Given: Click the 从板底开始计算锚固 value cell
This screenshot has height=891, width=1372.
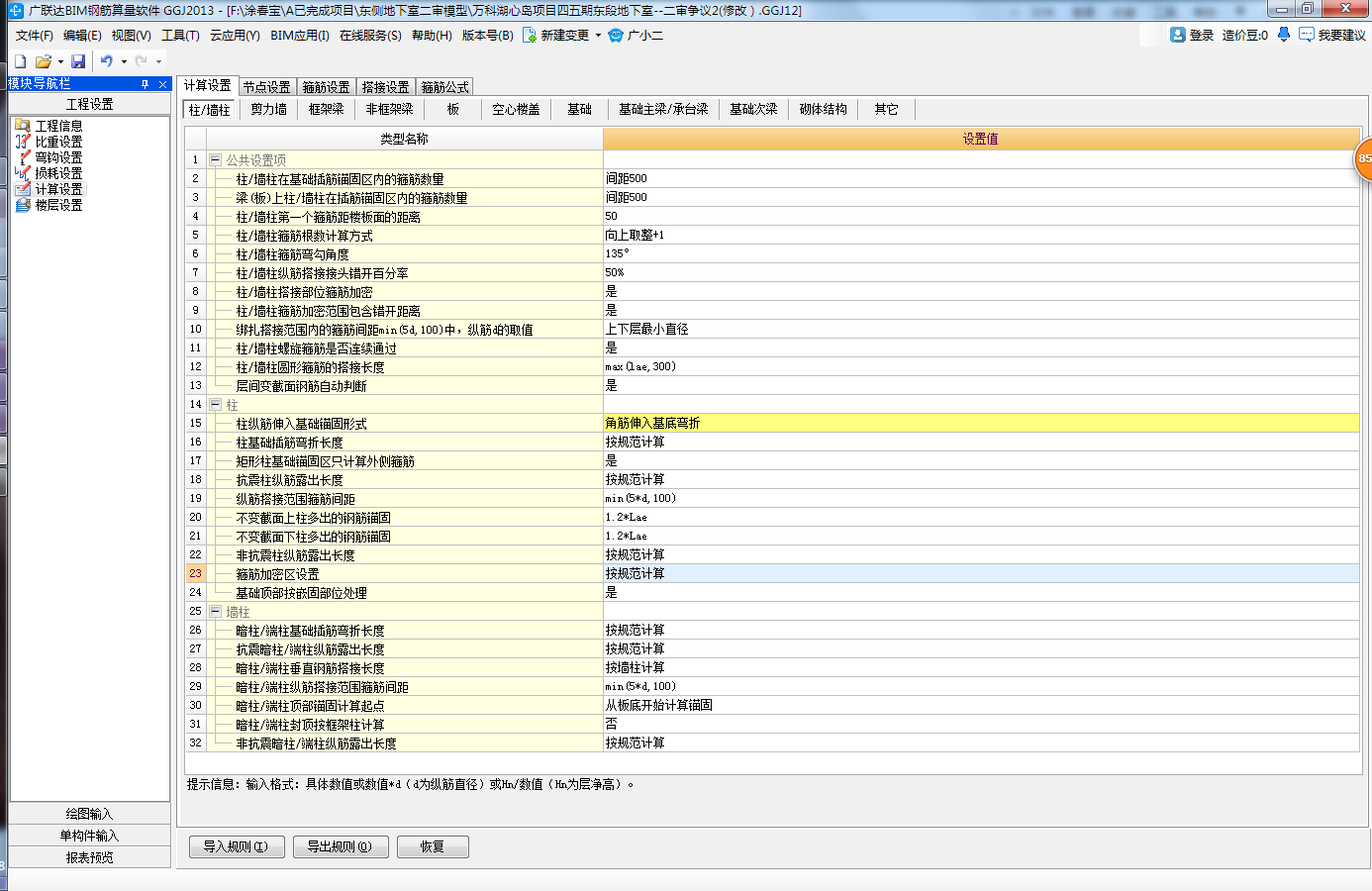Looking at the screenshot, I should [x=981, y=705].
